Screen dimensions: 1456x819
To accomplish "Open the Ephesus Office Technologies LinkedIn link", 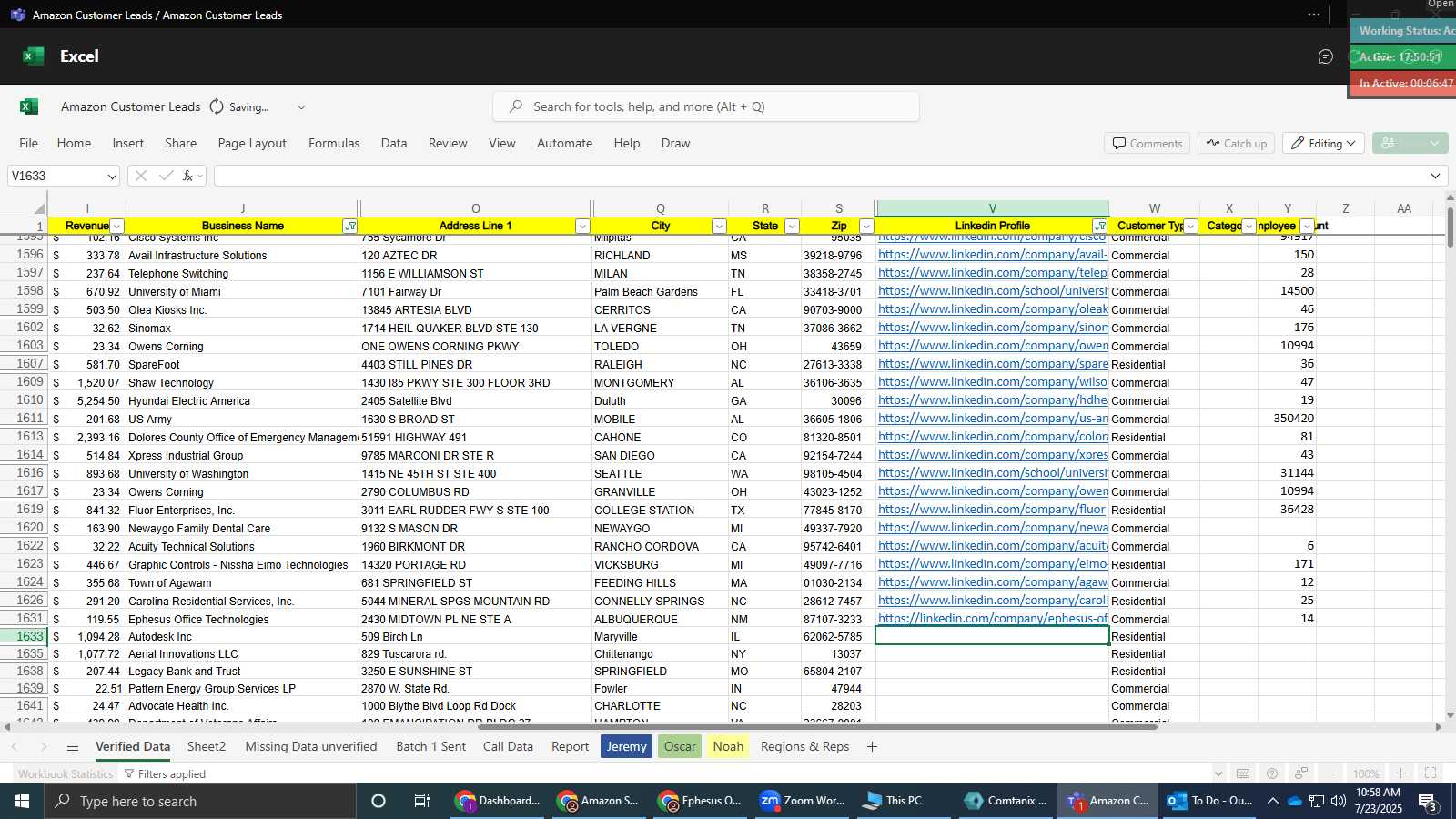I will 993,618.
